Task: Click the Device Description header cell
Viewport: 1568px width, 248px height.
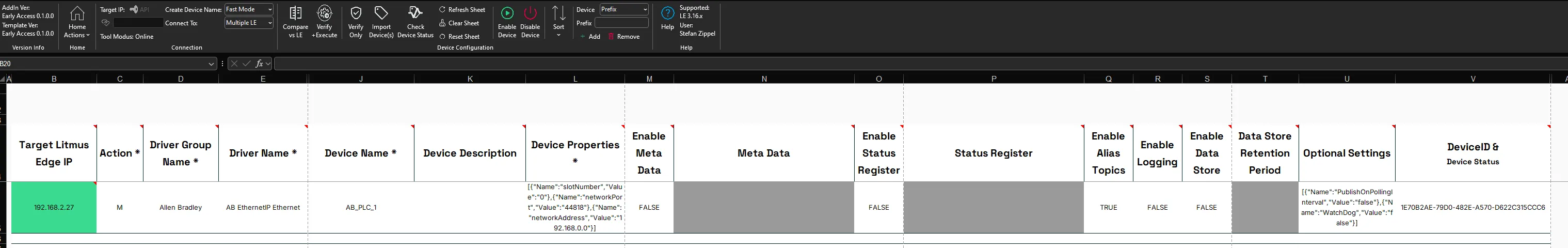Action: coord(470,153)
